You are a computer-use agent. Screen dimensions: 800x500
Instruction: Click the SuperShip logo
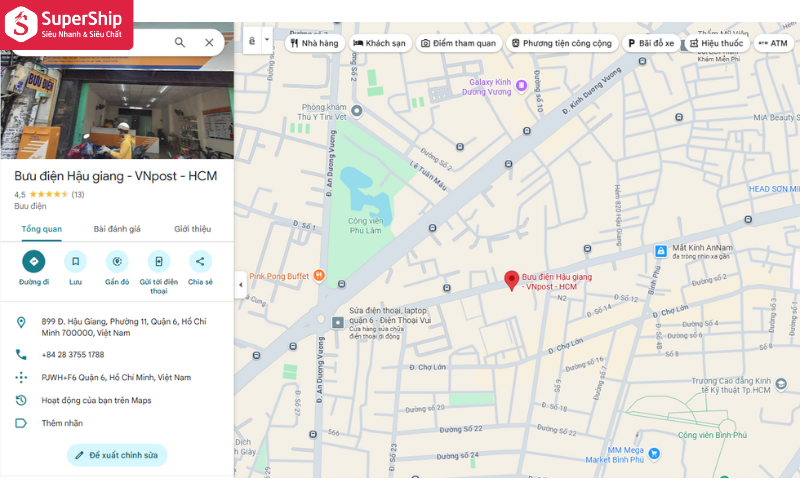[x=66, y=24]
